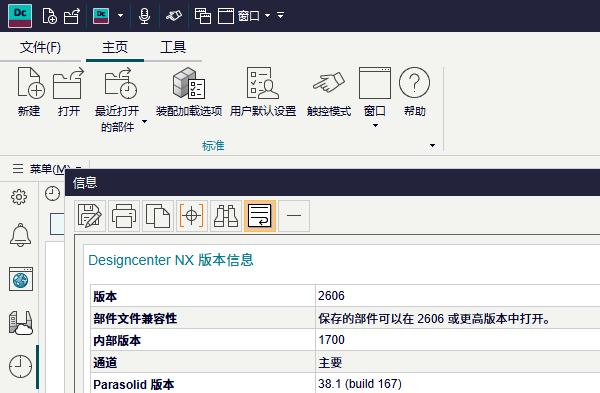Click the 窗口 ribbon icon
Screen dimensions: 600x393
coord(375,83)
